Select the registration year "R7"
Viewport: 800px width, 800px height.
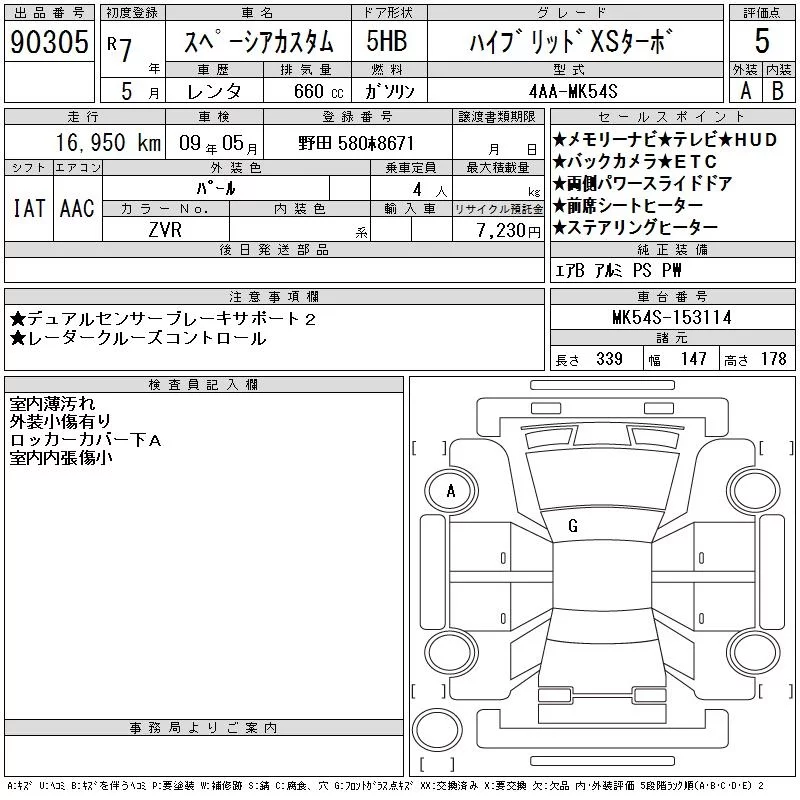pos(120,49)
